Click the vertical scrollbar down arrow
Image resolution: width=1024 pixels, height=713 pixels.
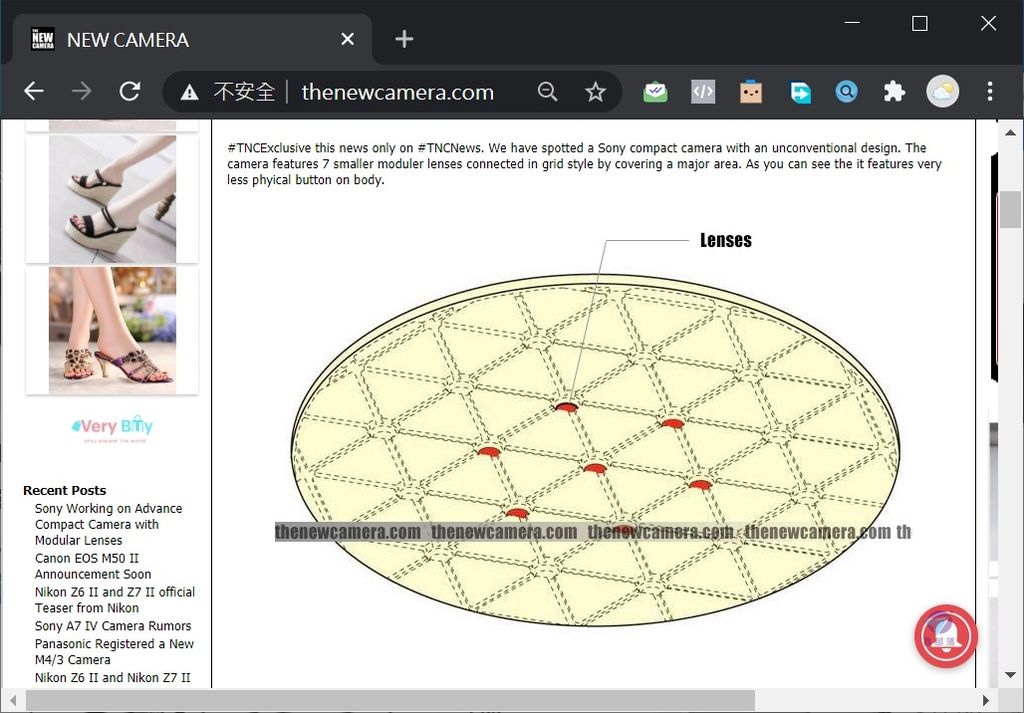click(x=1010, y=675)
